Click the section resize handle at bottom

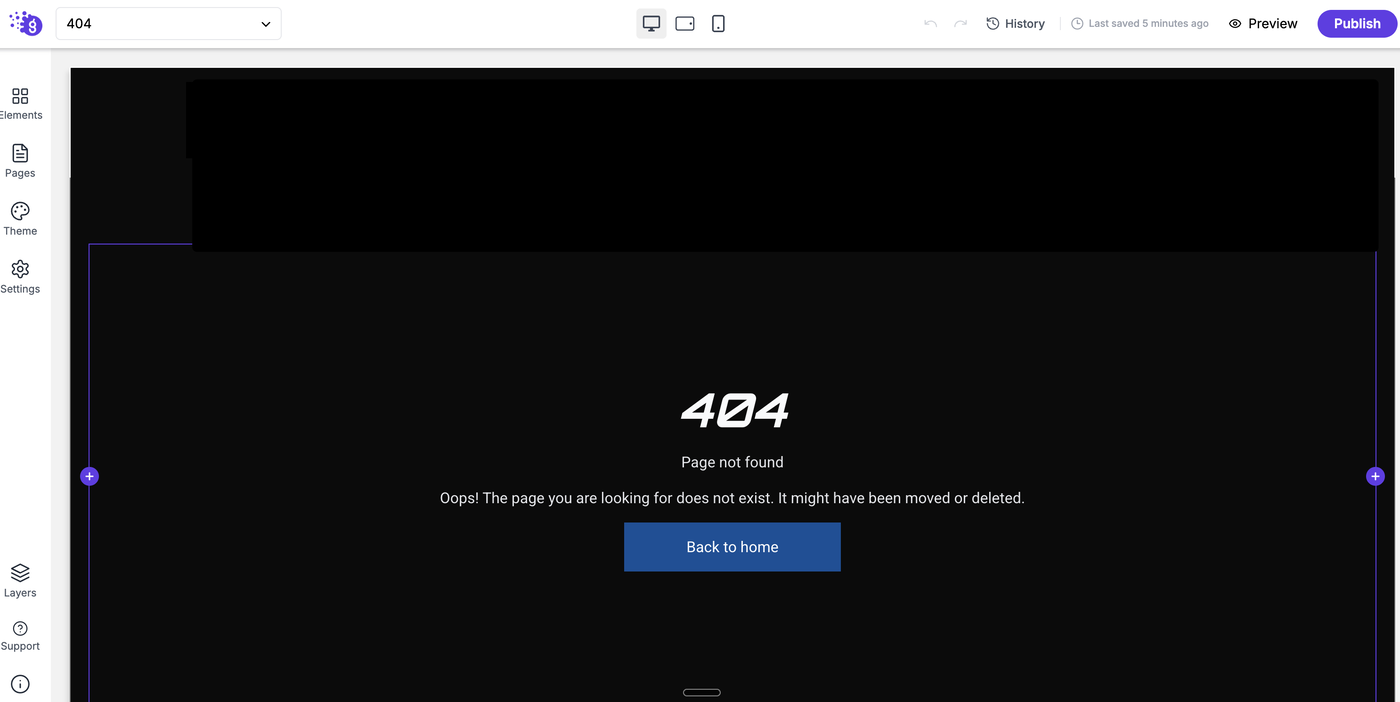tap(702, 692)
